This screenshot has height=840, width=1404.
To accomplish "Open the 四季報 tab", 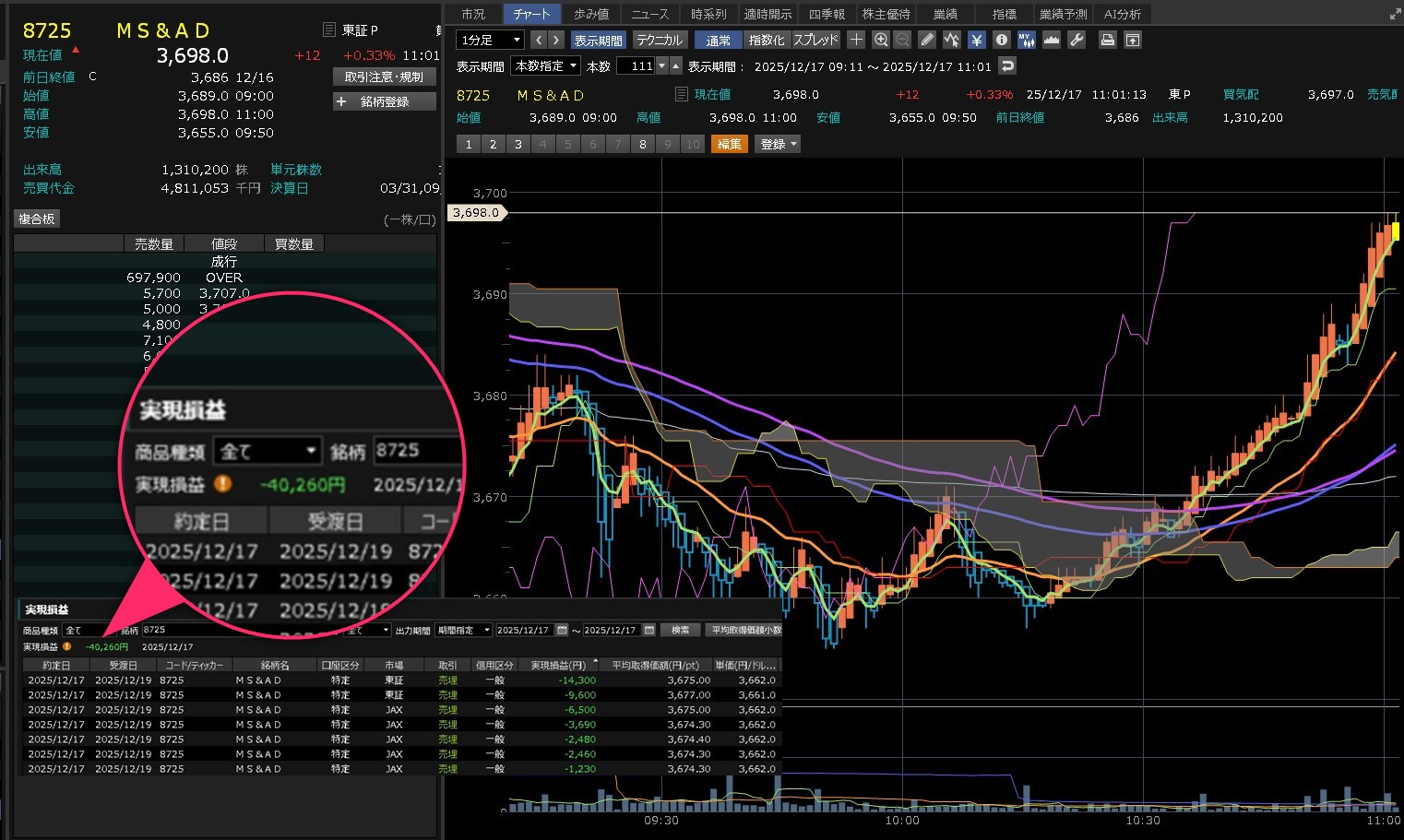I will [827, 14].
